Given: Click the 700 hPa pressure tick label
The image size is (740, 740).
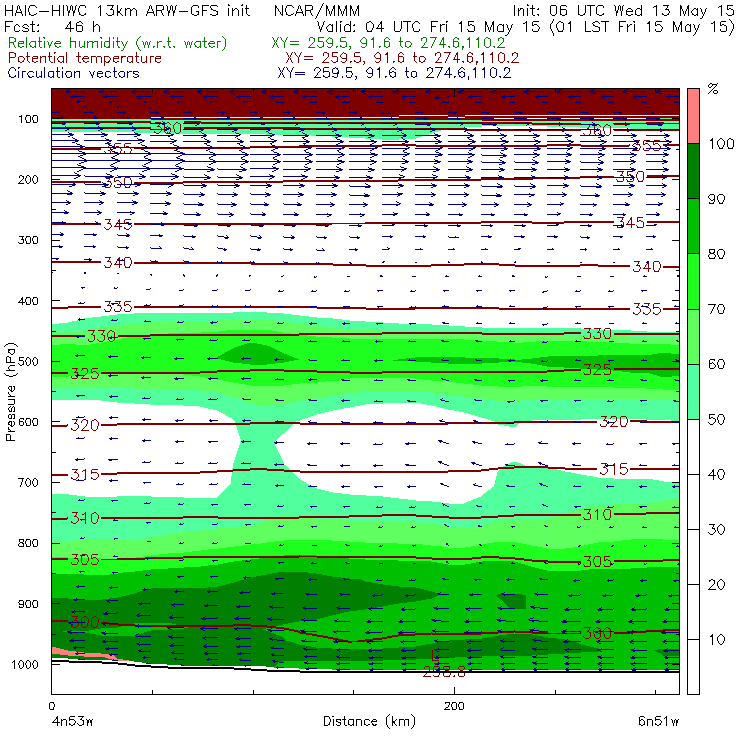Looking at the screenshot, I should [28, 483].
